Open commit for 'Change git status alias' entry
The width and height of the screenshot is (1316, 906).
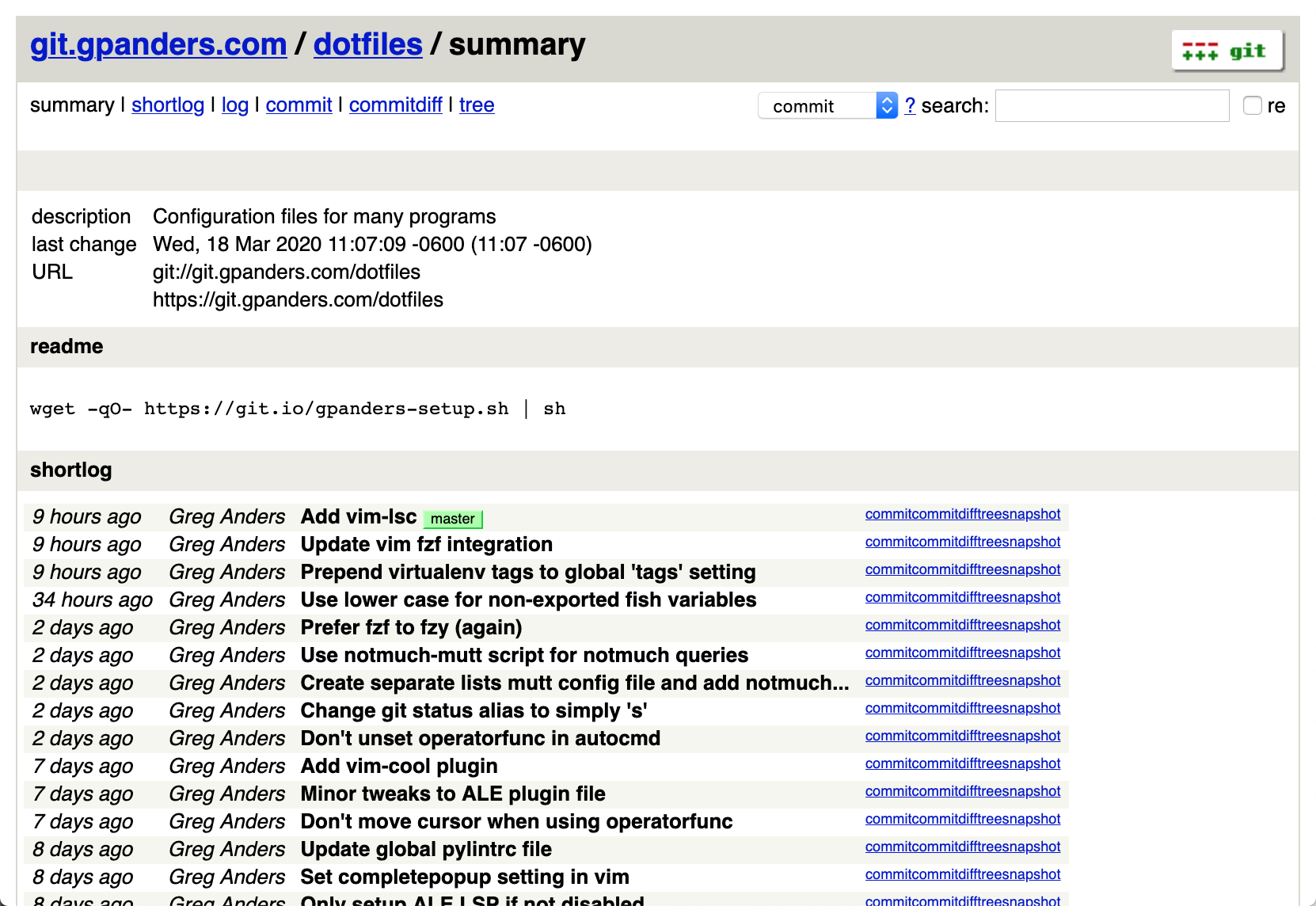[887, 708]
